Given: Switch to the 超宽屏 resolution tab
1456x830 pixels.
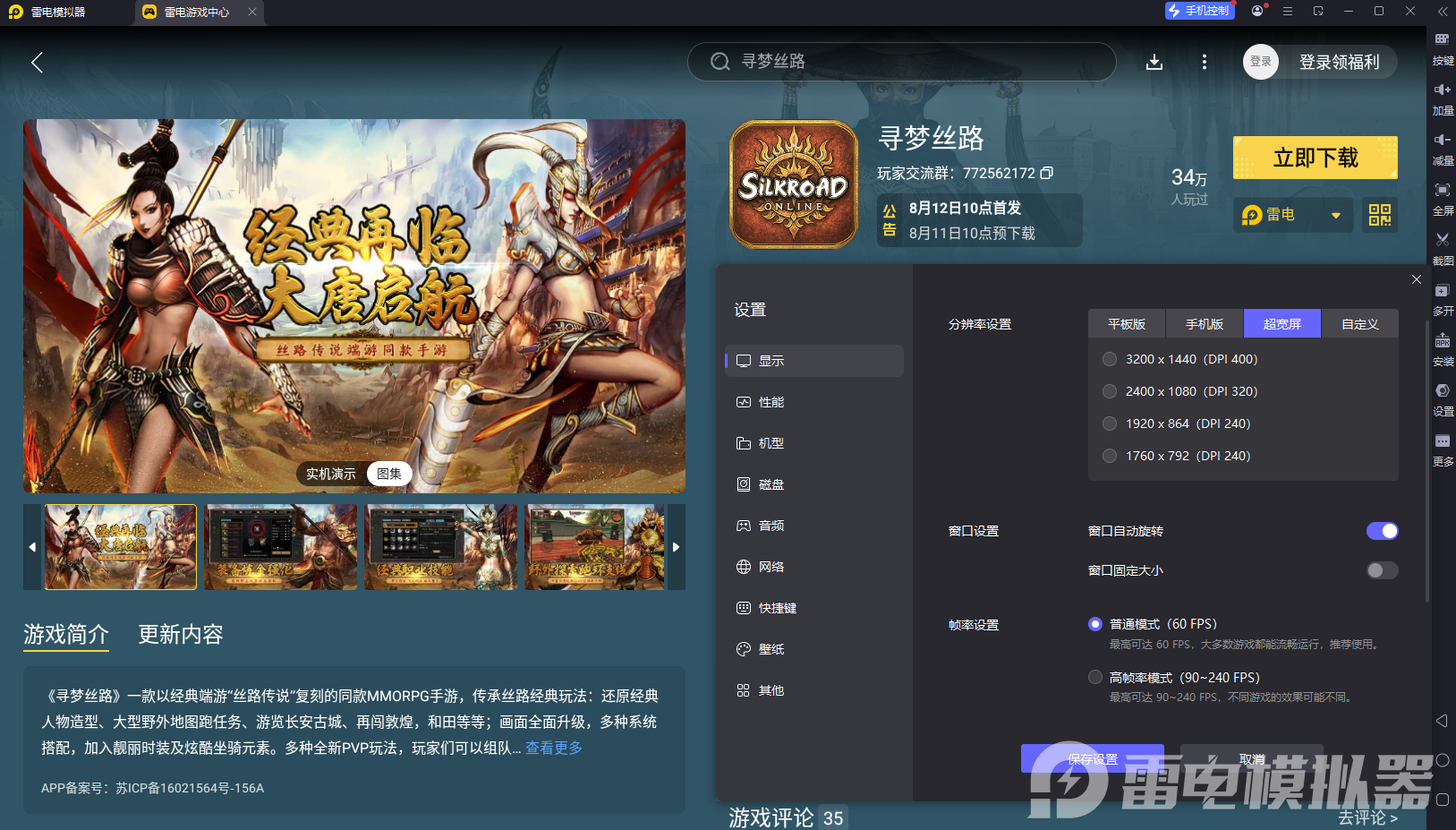Looking at the screenshot, I should tap(1282, 324).
